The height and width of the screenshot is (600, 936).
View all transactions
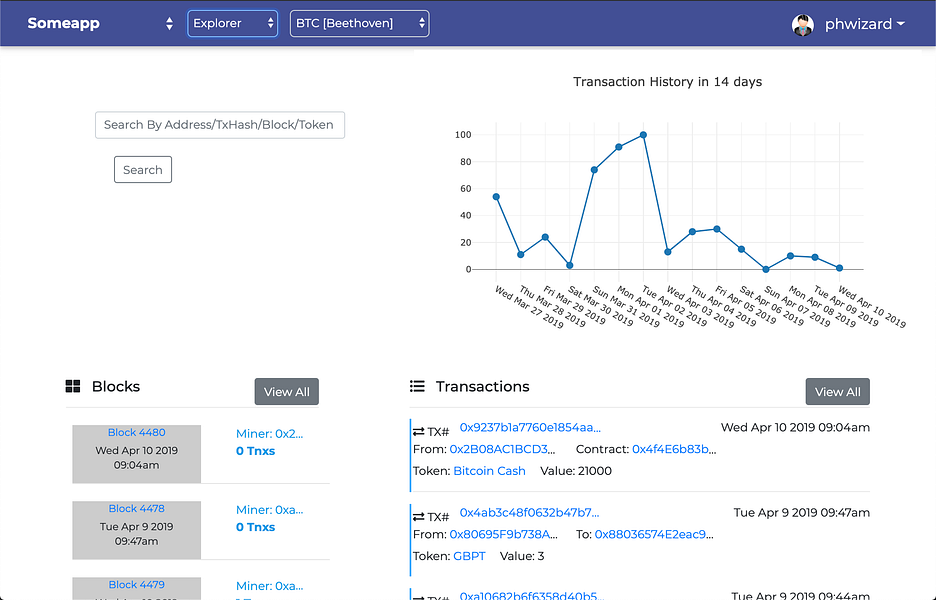point(837,392)
